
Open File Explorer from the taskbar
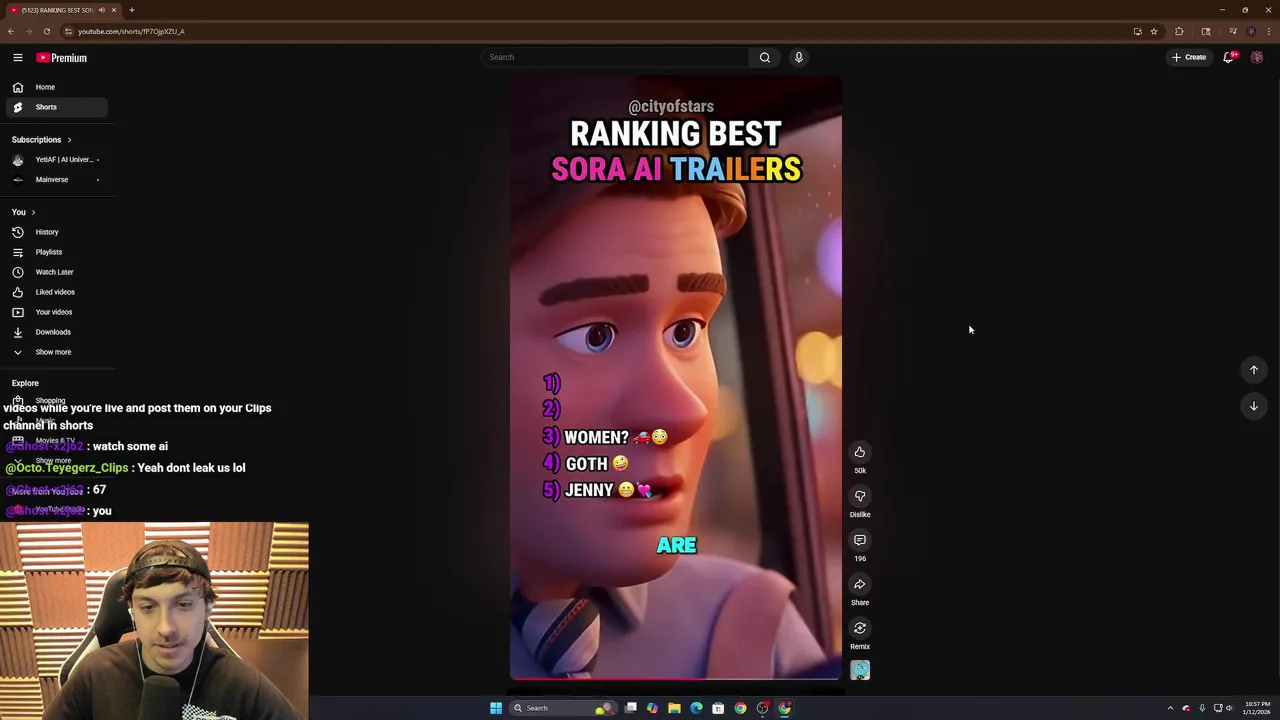tap(674, 708)
